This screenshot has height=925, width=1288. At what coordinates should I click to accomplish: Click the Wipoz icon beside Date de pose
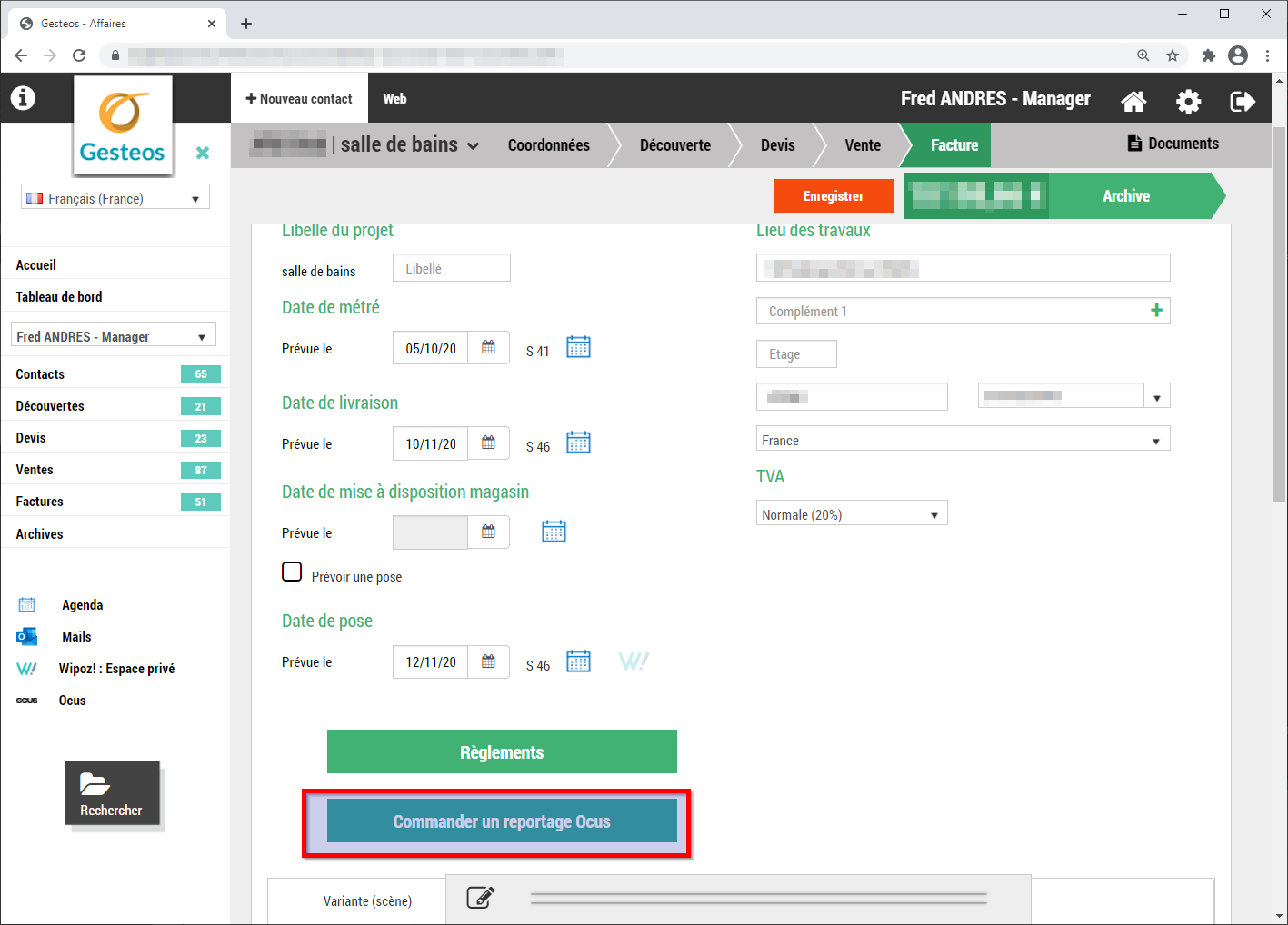[633, 661]
